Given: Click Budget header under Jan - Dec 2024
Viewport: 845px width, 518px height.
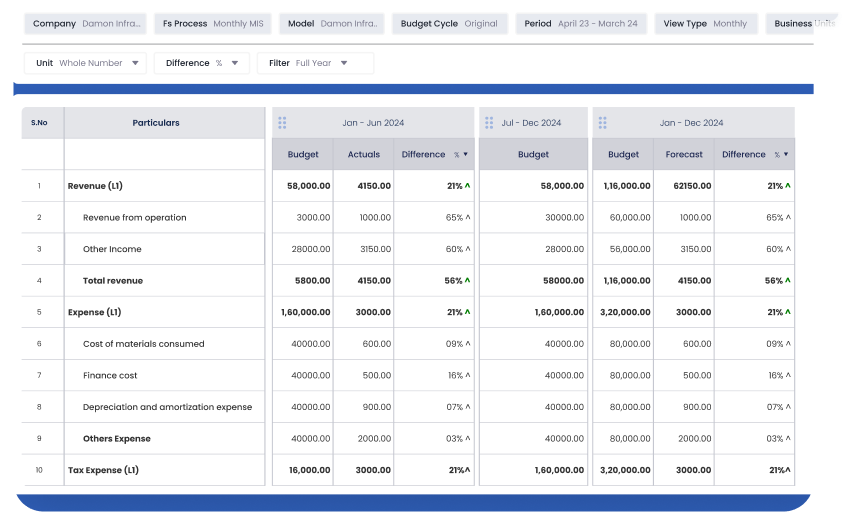Looking at the screenshot, I should (624, 154).
